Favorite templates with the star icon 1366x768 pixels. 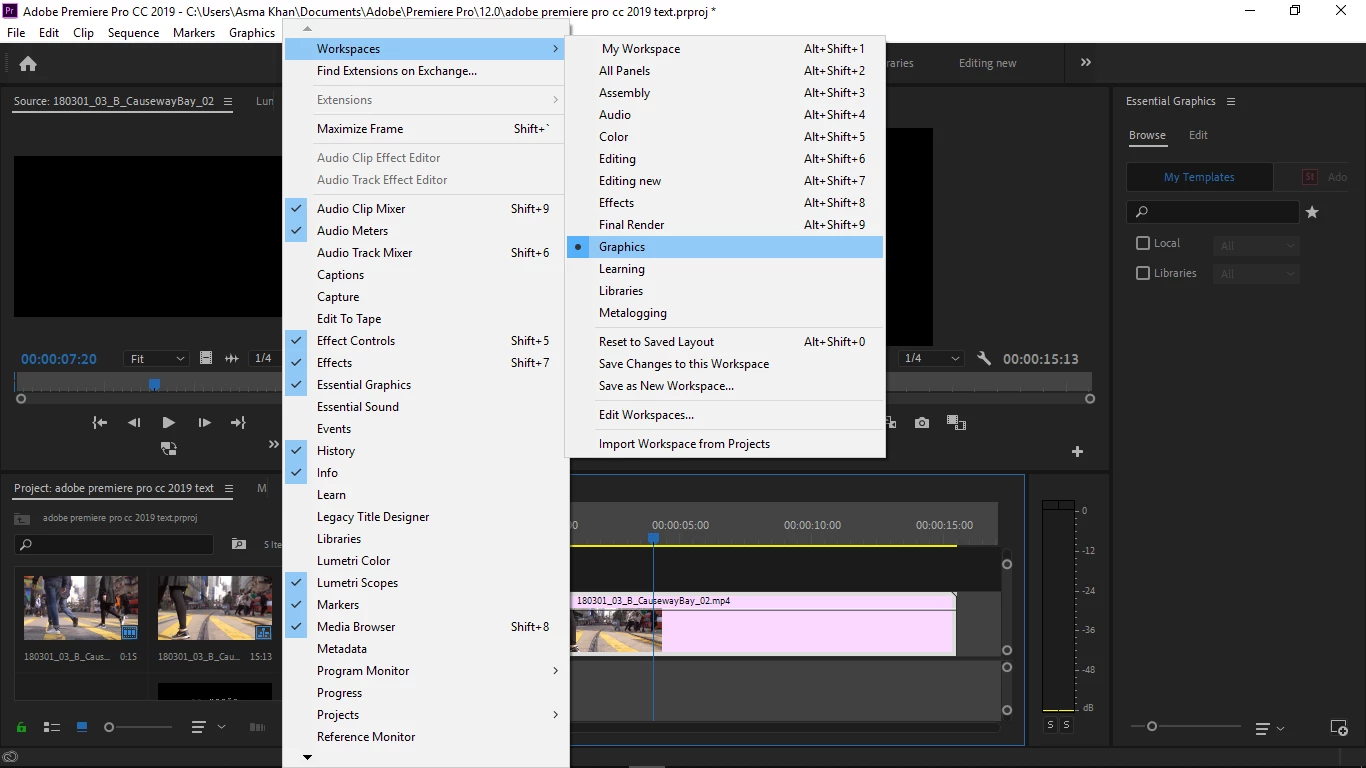(1312, 212)
